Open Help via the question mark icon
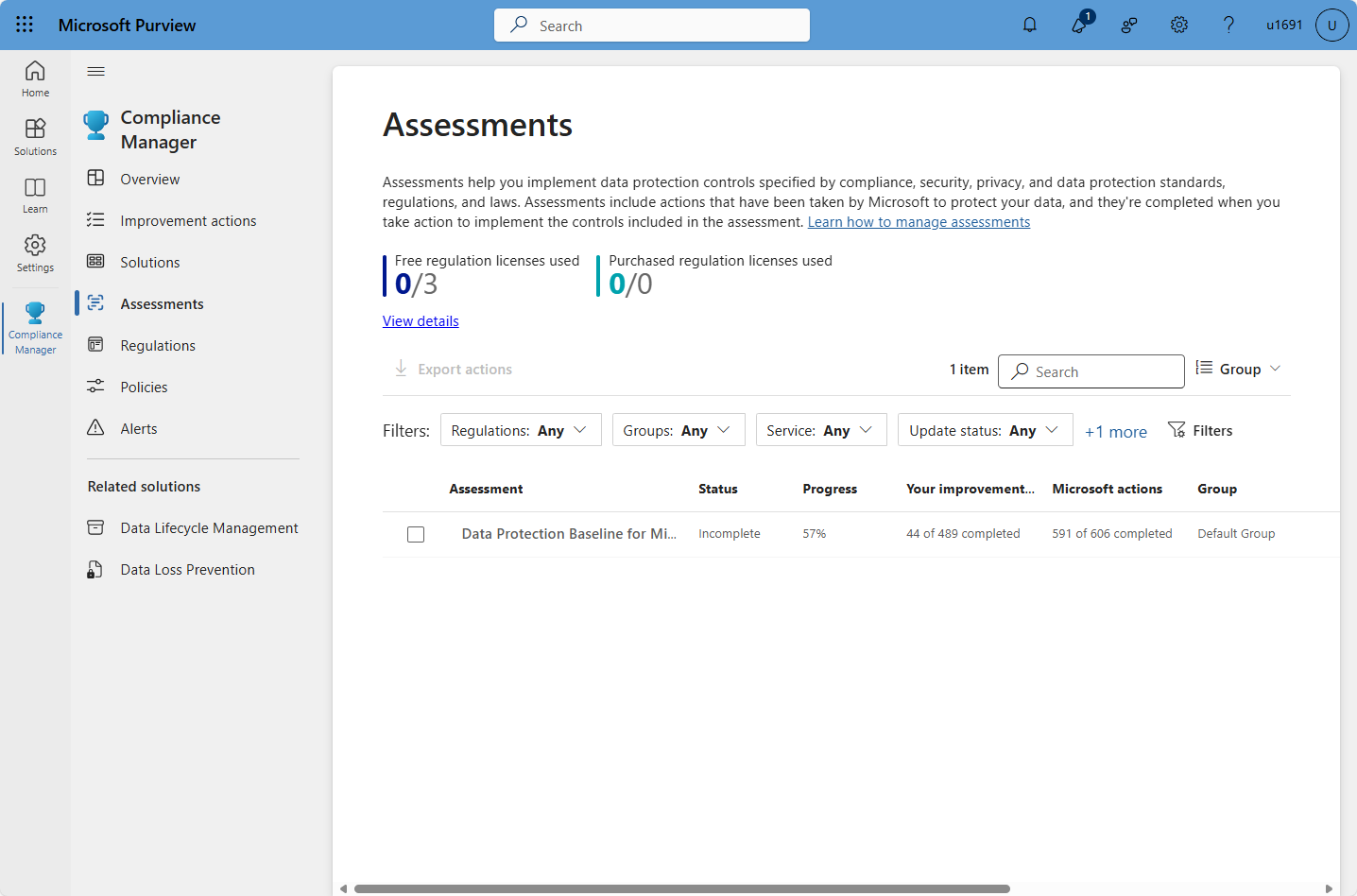Screen dimensions: 1357x896 tap(1228, 25)
